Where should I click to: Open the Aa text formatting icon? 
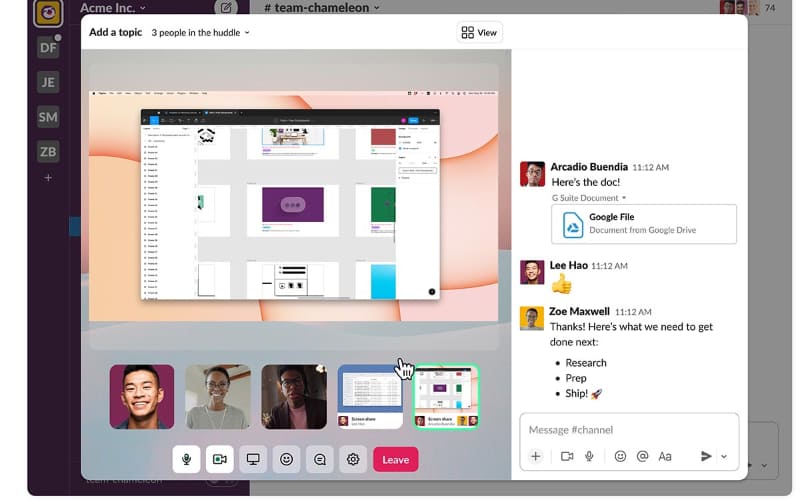coord(665,457)
